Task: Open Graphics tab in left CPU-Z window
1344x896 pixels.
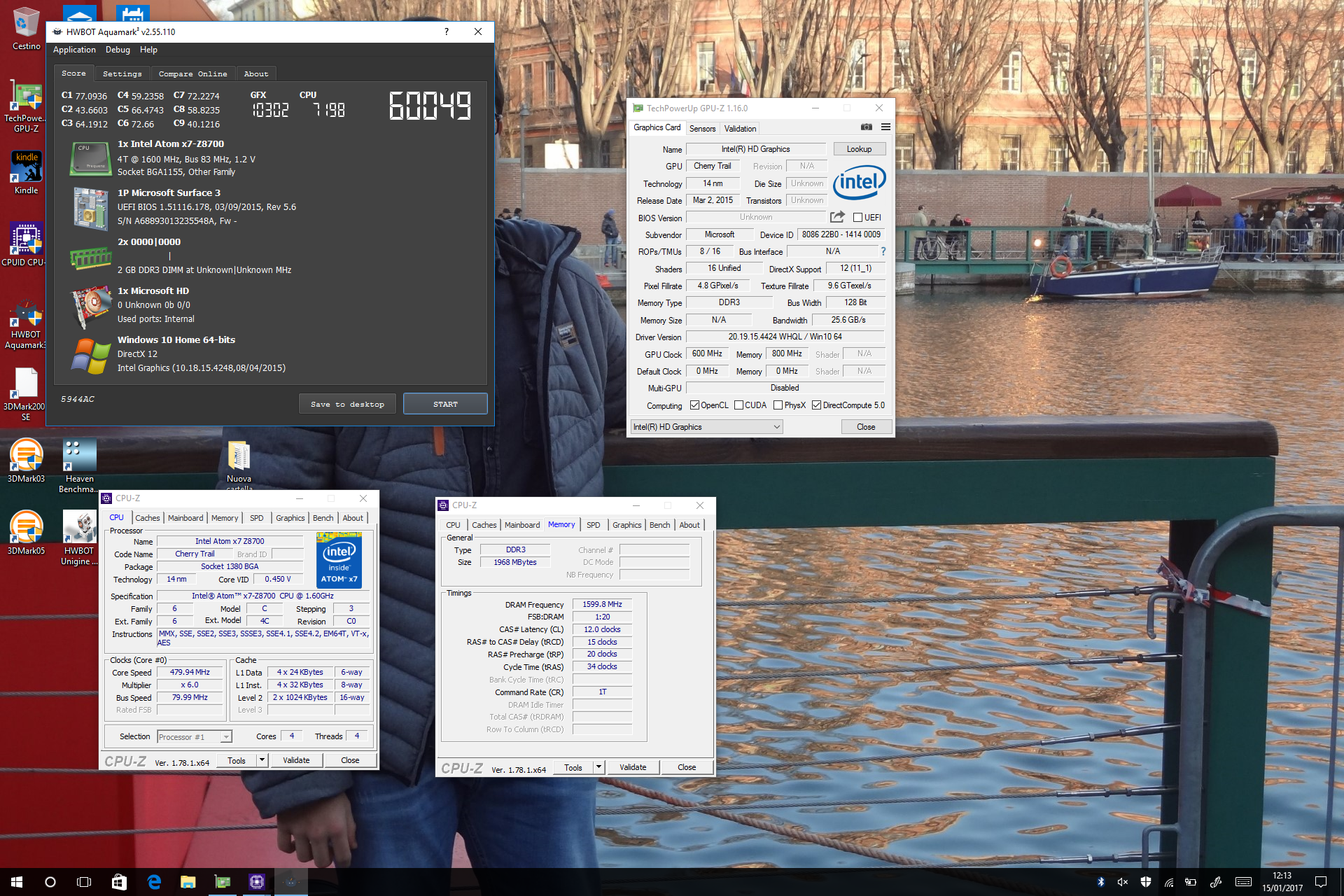Action: point(290,518)
